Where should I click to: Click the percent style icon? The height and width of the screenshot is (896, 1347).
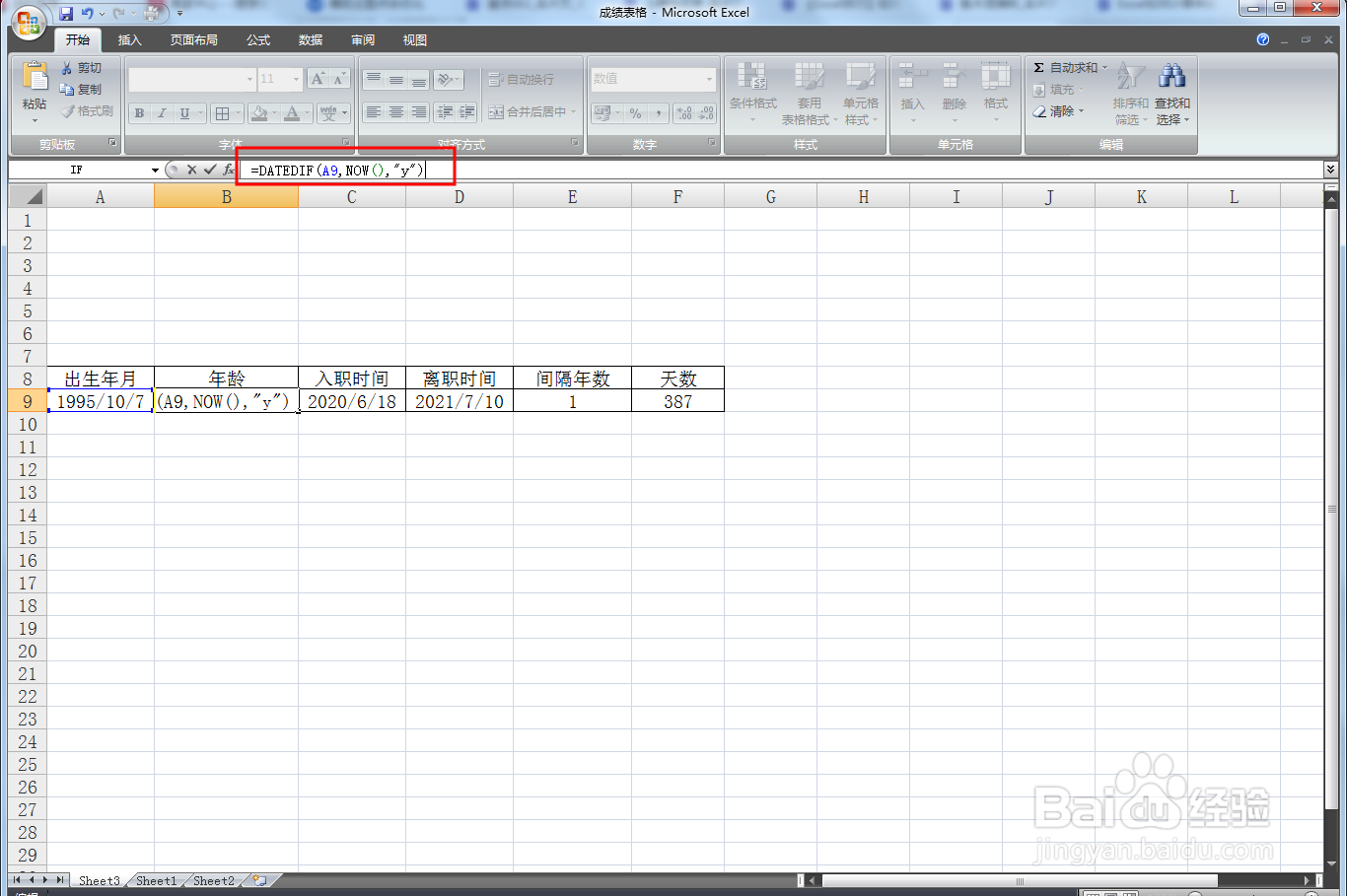[x=636, y=113]
